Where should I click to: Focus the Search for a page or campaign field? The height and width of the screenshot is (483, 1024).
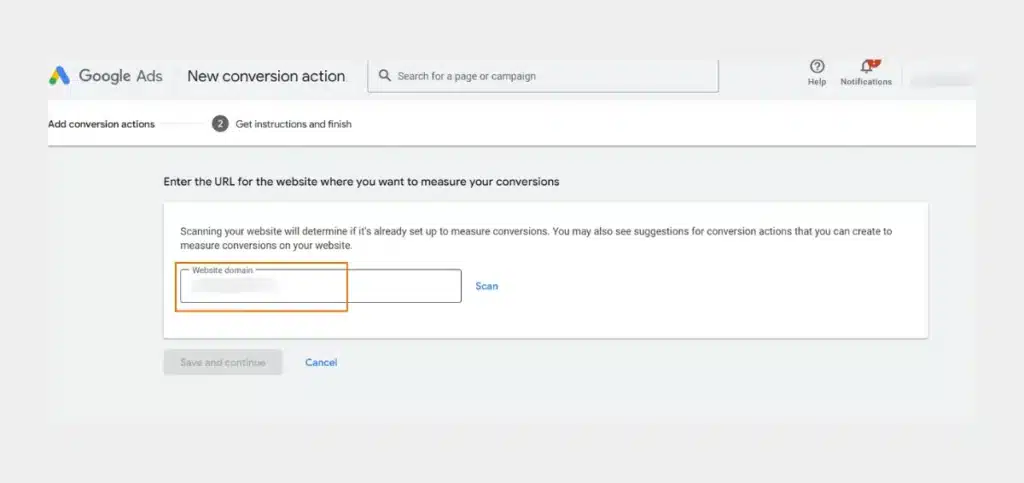coord(543,76)
